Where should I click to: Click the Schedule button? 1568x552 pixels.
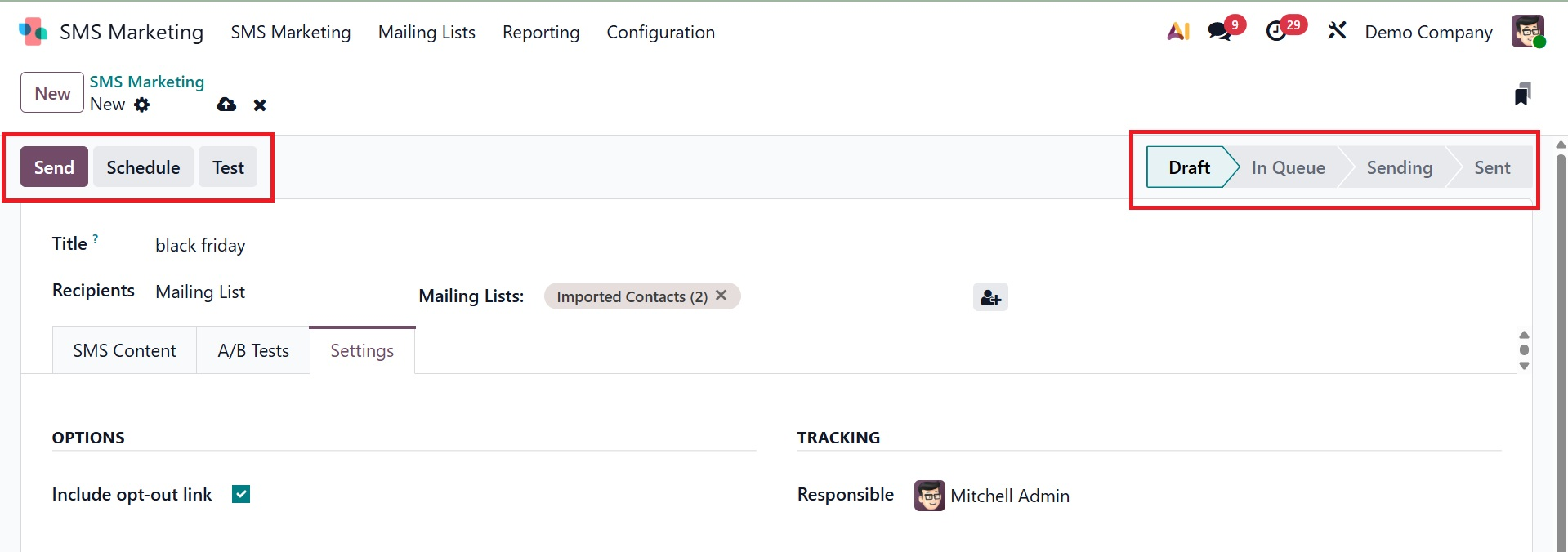tap(143, 167)
